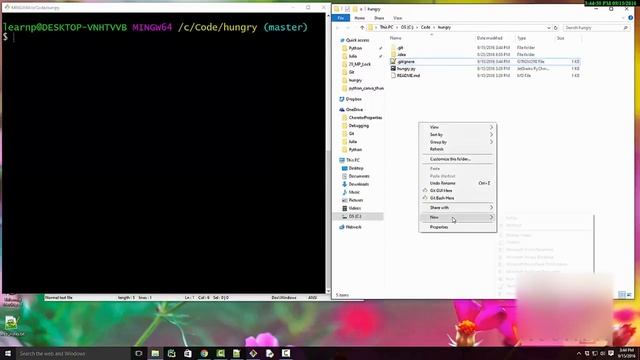Select Documents under This PC

point(359,176)
